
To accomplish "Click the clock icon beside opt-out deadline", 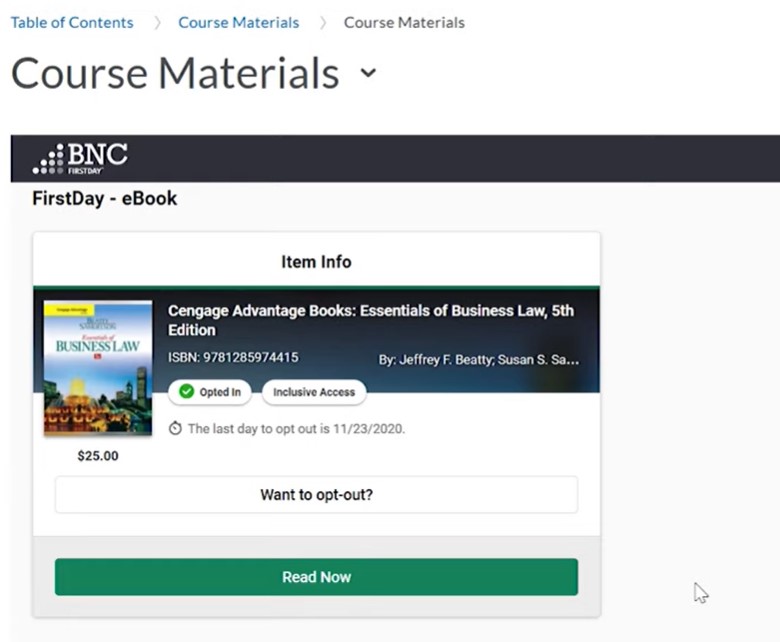I will (x=176, y=429).
